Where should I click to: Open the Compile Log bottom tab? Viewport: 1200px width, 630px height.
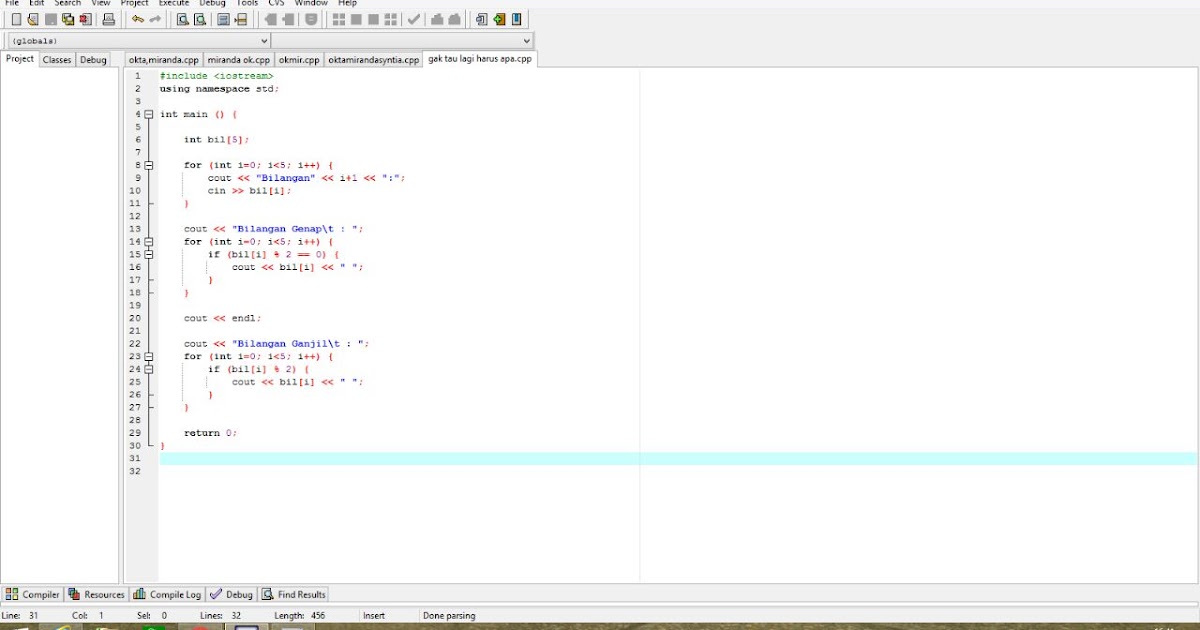tap(167, 594)
